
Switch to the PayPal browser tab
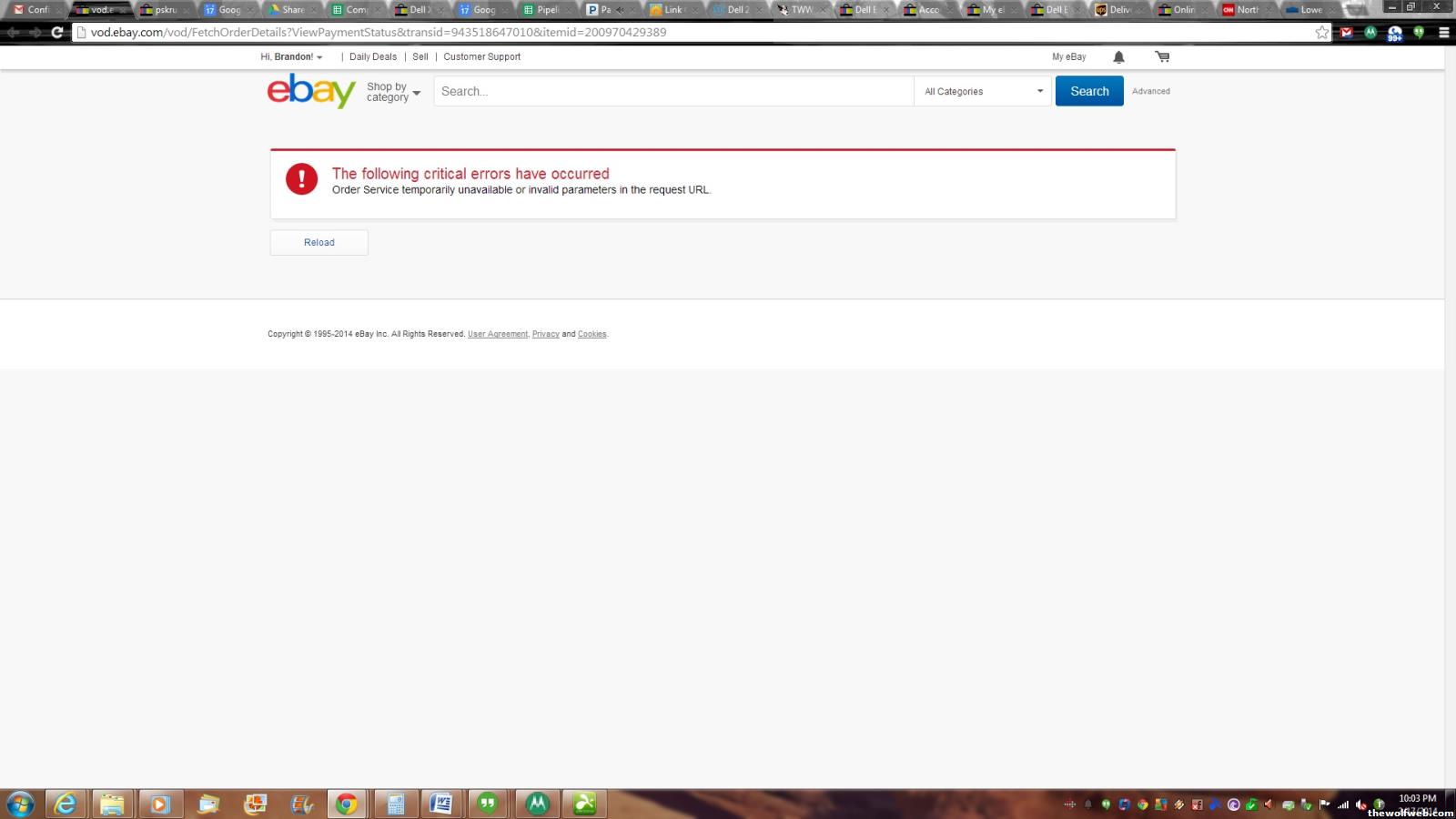pyautogui.click(x=599, y=10)
